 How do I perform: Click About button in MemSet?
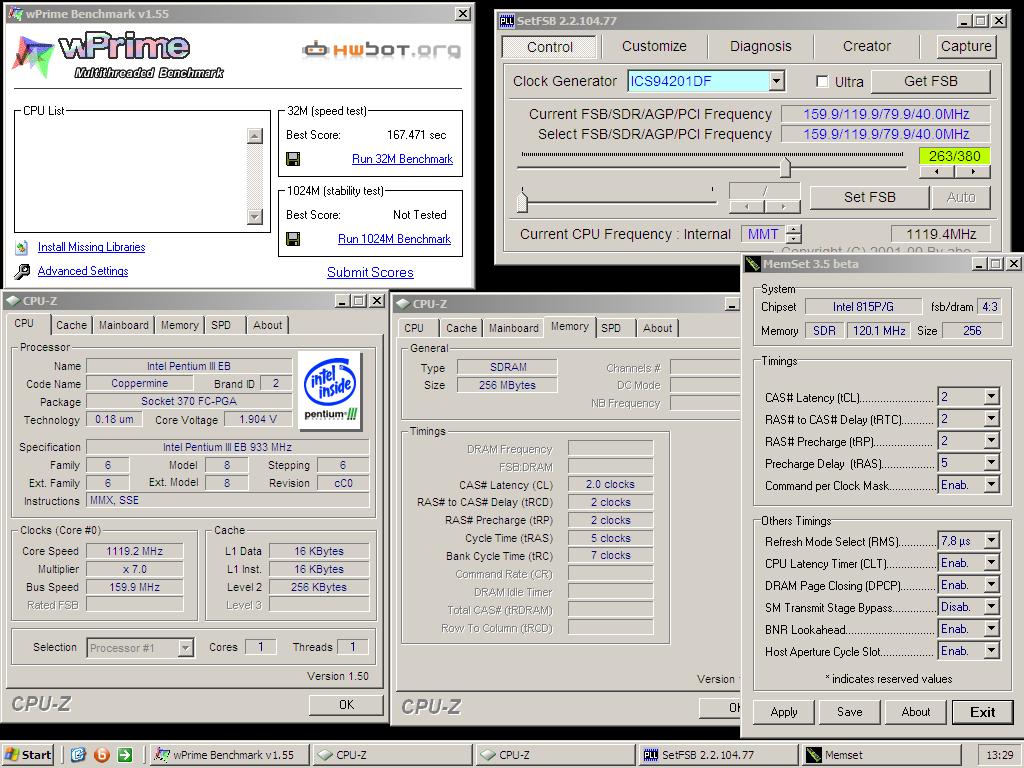[916, 712]
